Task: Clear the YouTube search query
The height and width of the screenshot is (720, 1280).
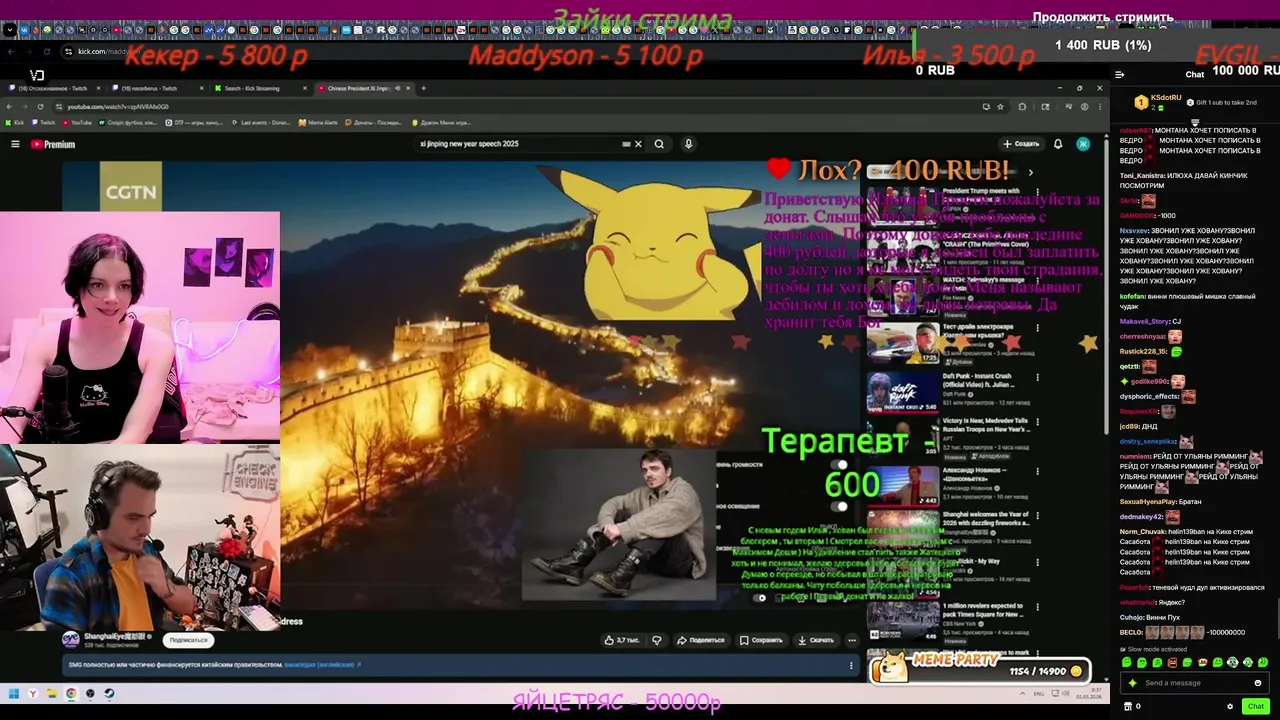Action: pyautogui.click(x=638, y=144)
